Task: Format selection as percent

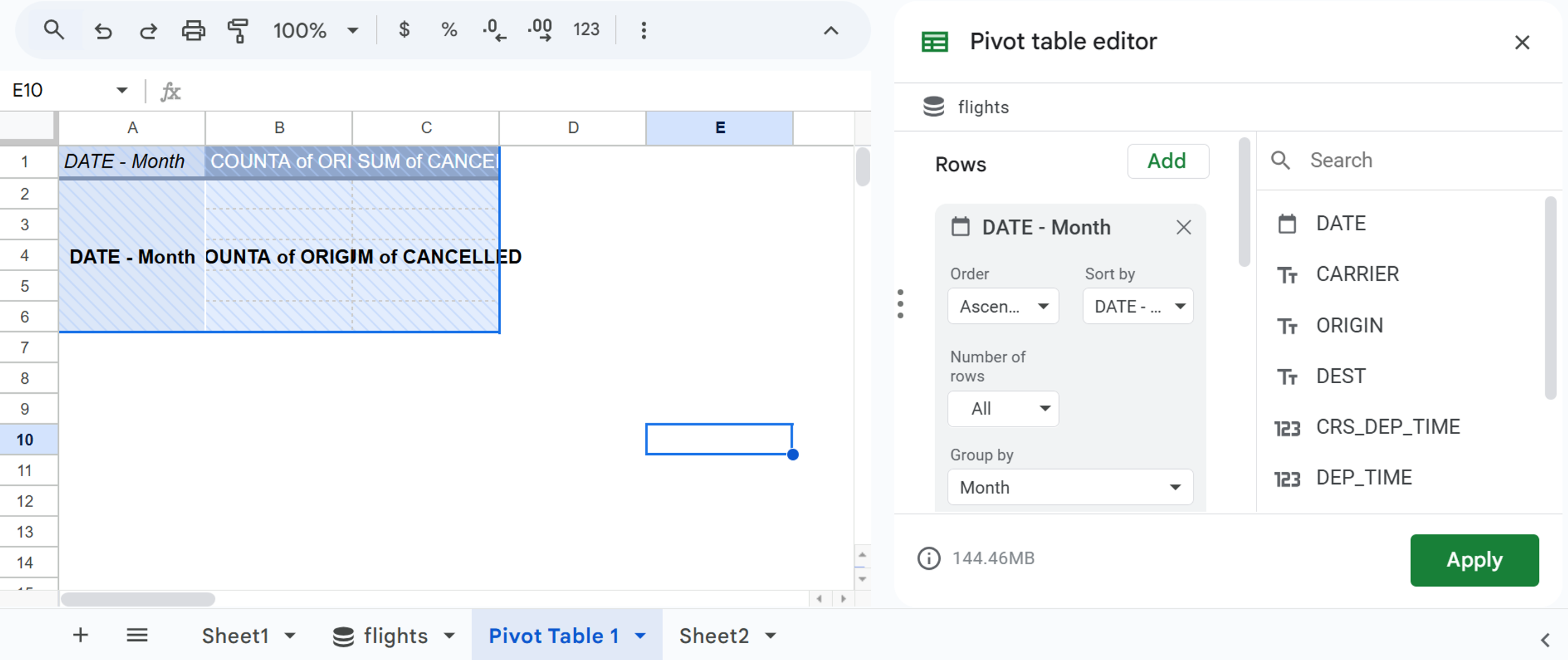Action: 449,29
